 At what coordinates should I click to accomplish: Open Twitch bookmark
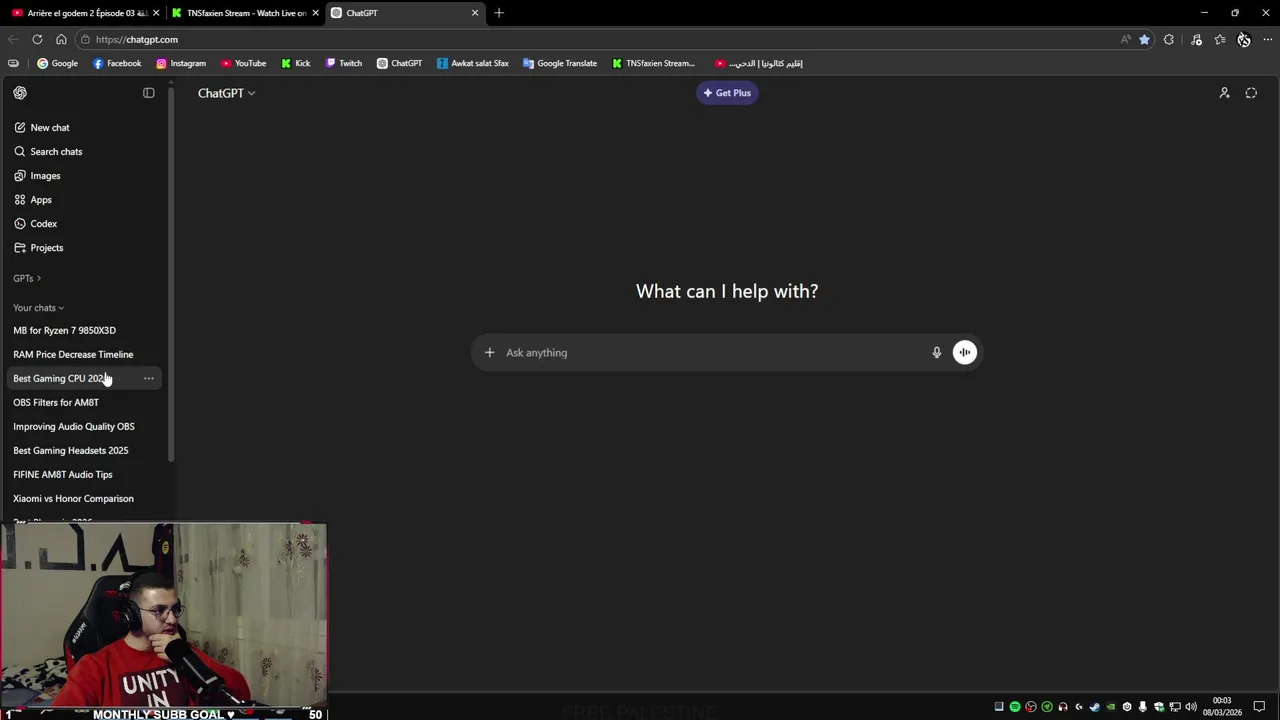pyautogui.click(x=344, y=63)
